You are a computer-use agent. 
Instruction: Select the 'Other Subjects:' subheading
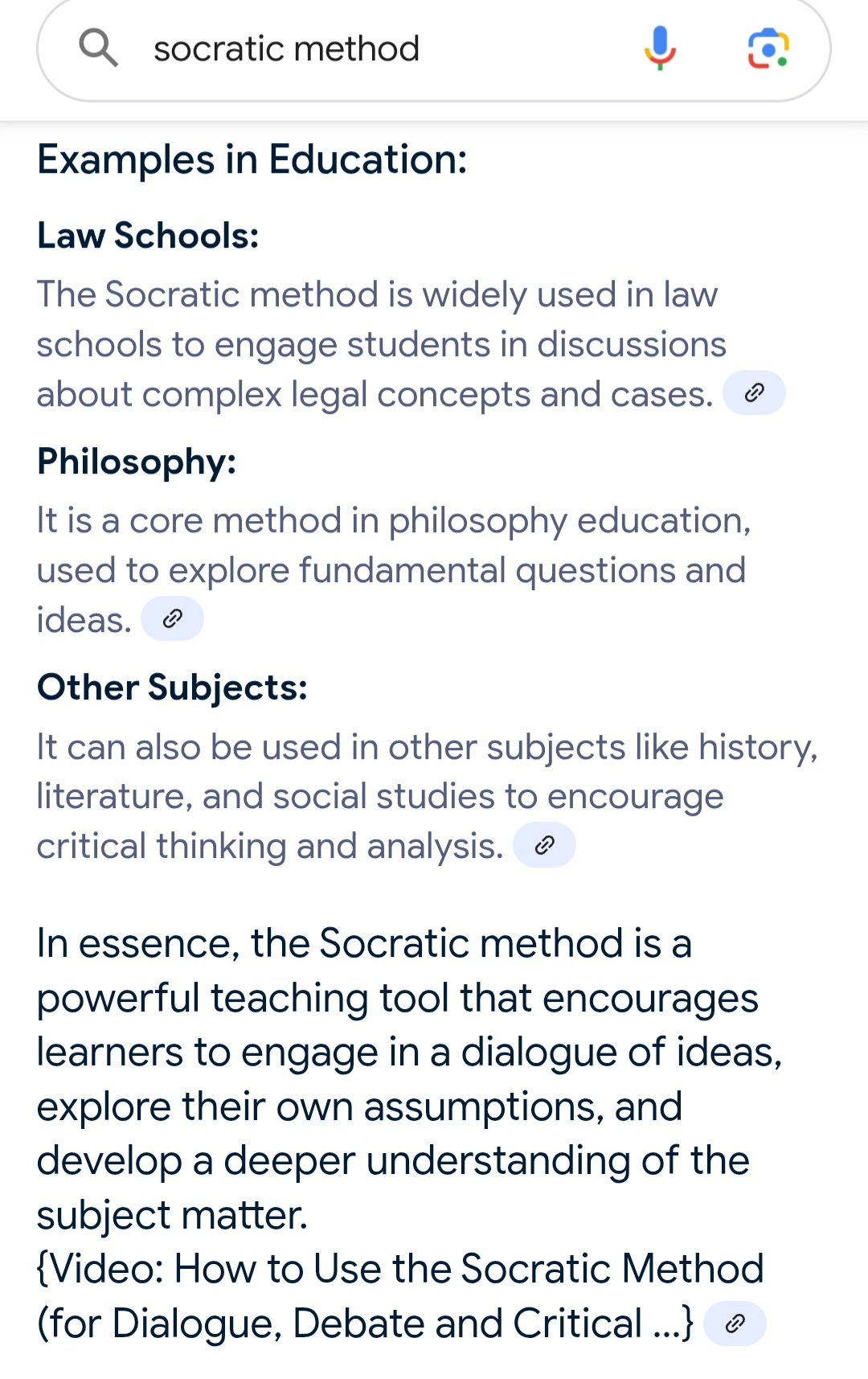pyautogui.click(x=172, y=687)
